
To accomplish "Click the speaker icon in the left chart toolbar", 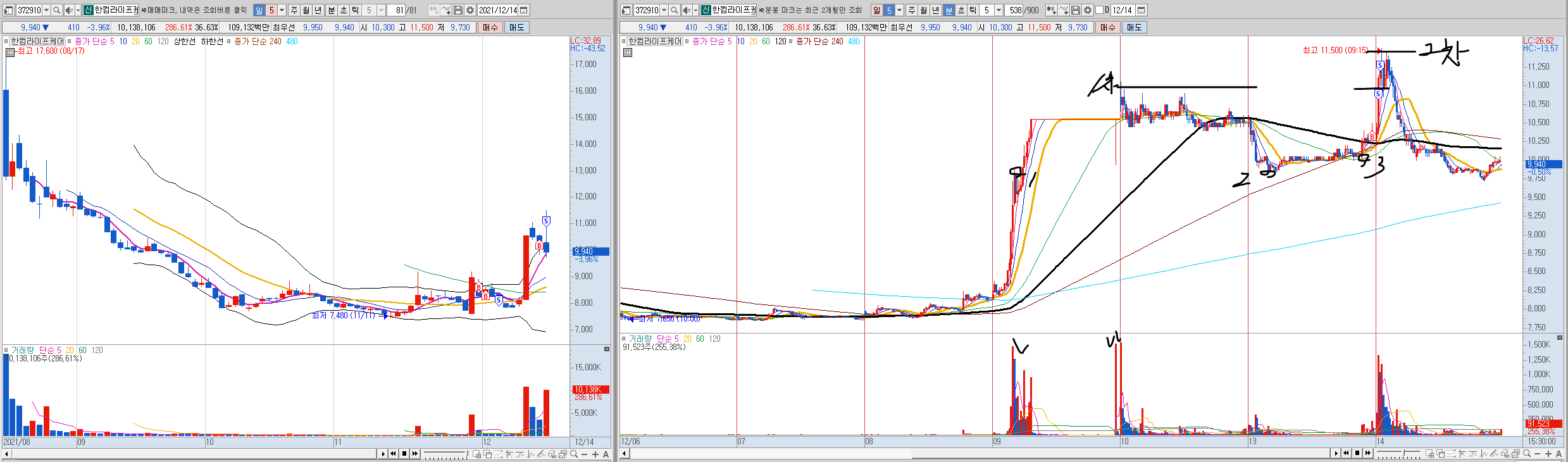I will pos(69,10).
